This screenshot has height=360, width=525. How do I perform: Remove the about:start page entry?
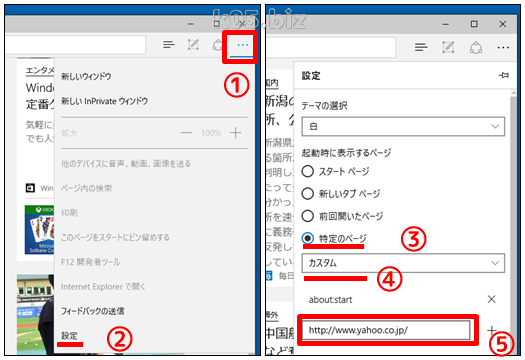coord(491,299)
